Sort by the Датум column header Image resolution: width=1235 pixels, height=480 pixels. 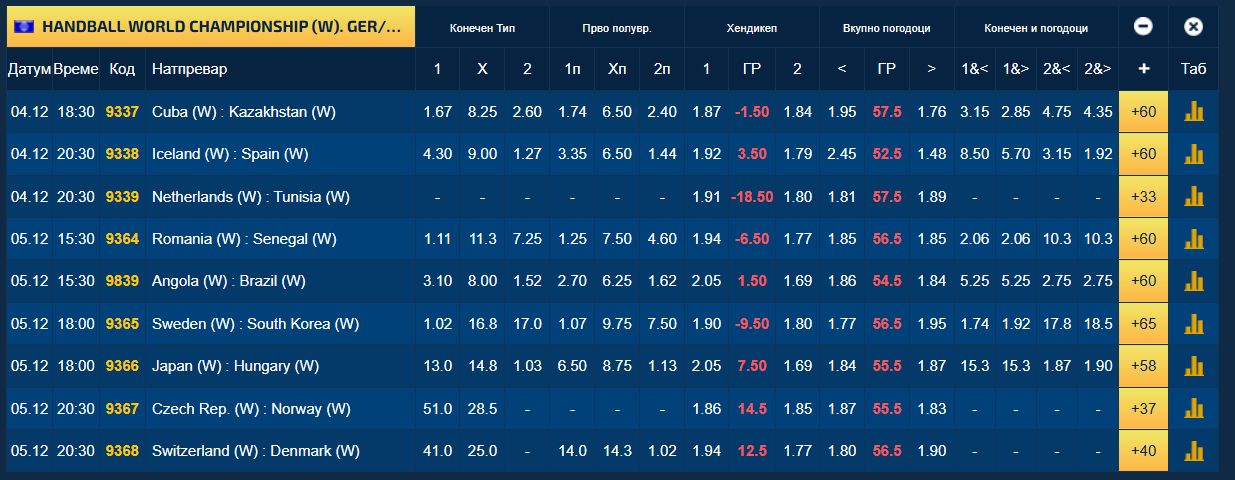[x=29, y=69]
